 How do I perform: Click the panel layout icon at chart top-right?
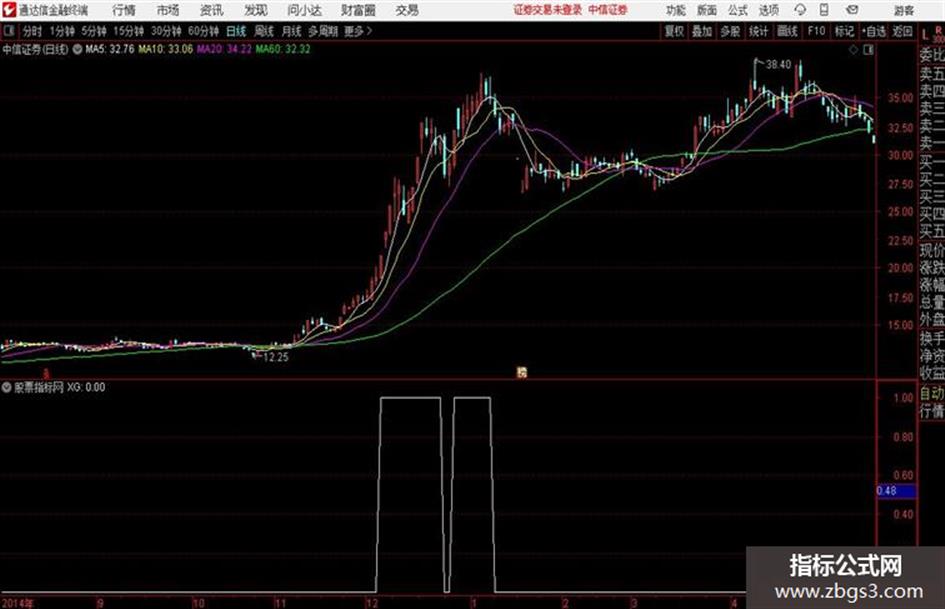point(868,50)
